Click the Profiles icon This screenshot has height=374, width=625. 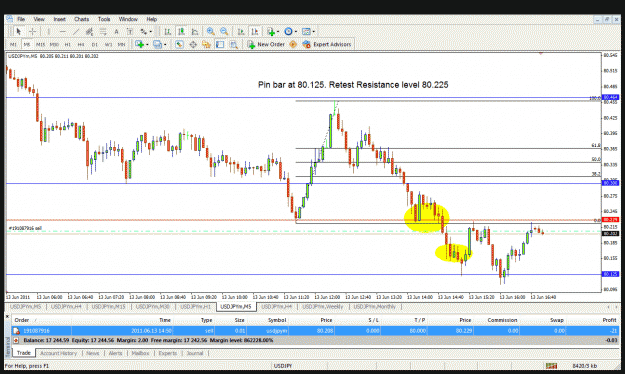157,44
